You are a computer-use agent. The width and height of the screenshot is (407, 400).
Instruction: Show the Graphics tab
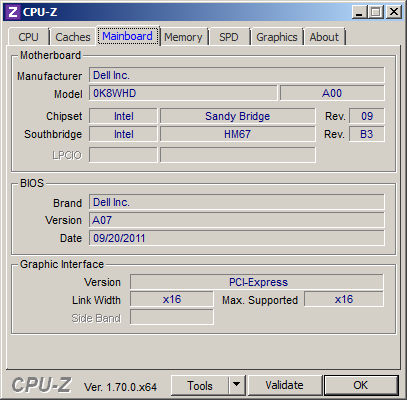[x=277, y=37]
